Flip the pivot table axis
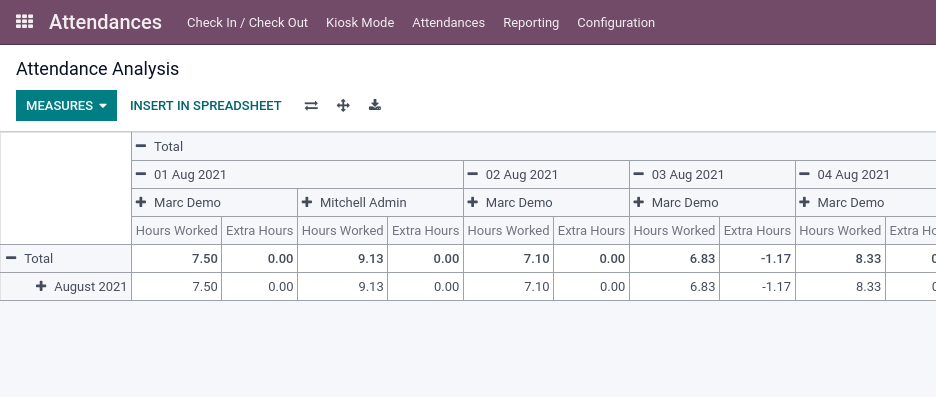The image size is (936, 397). [x=311, y=106]
